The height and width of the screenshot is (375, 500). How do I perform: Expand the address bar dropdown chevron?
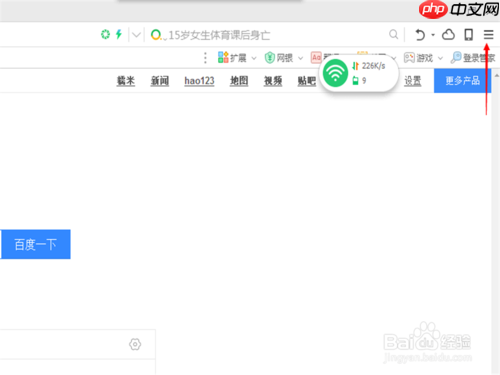coord(136,35)
